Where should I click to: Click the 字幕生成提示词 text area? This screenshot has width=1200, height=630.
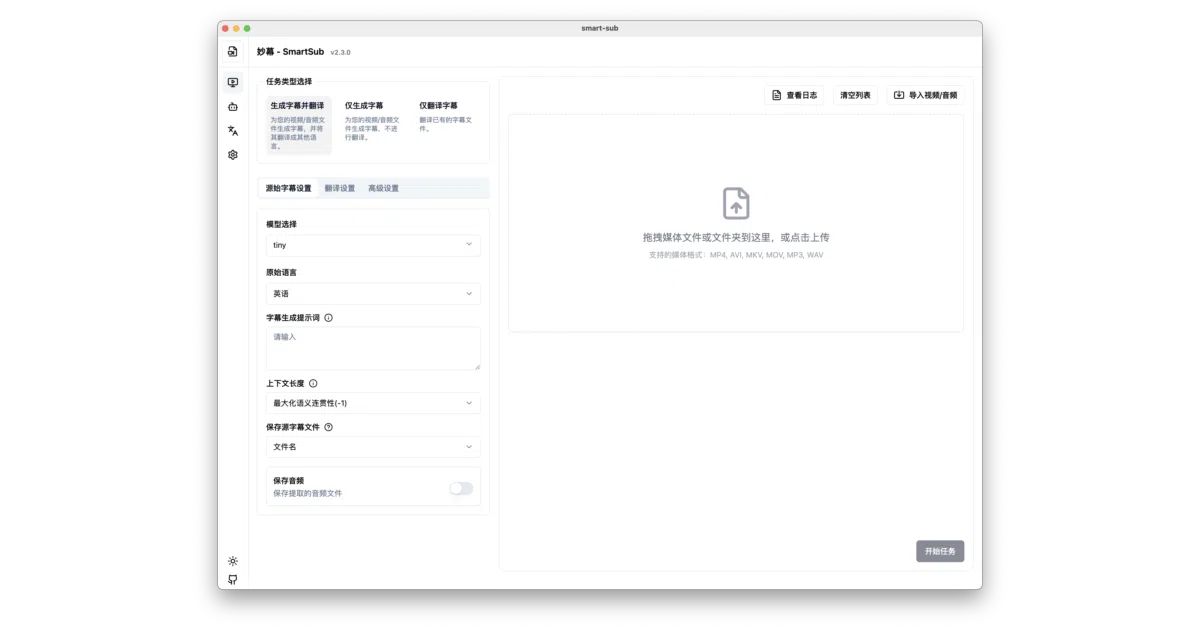coord(373,349)
